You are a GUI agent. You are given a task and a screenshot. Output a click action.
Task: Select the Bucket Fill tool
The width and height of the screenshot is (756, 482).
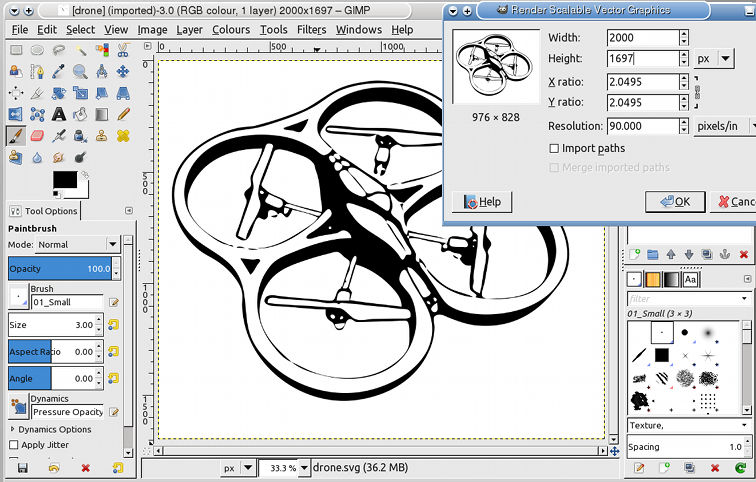pos(80,114)
